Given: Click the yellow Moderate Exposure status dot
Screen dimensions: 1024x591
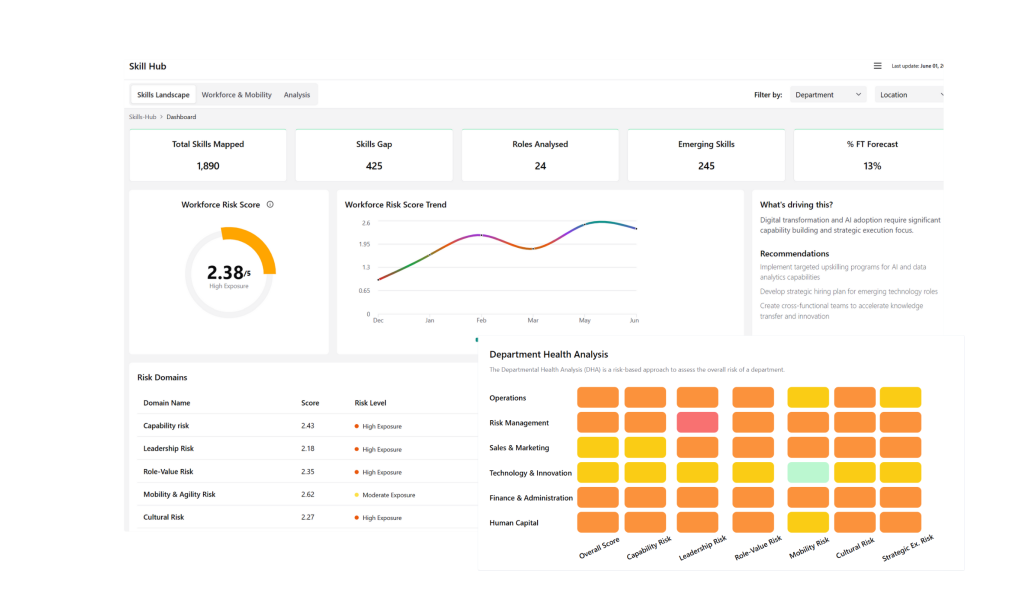Looking at the screenshot, I should click(357, 495).
